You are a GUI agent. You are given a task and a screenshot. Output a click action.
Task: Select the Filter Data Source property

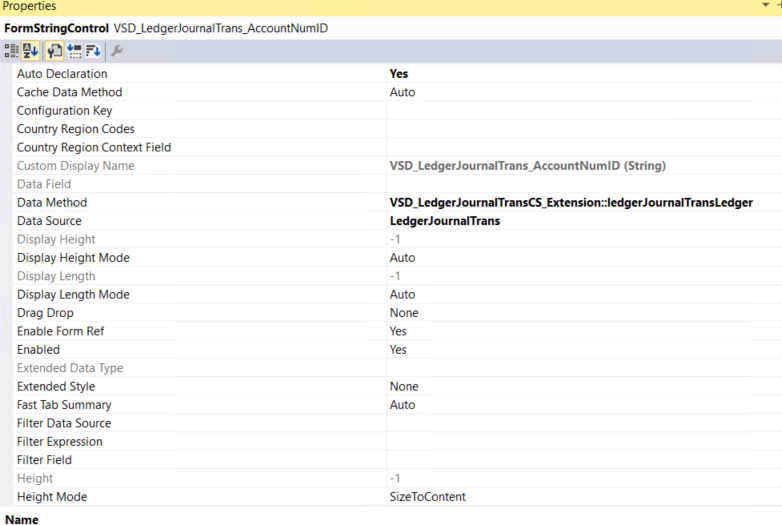pyautogui.click(x=64, y=423)
